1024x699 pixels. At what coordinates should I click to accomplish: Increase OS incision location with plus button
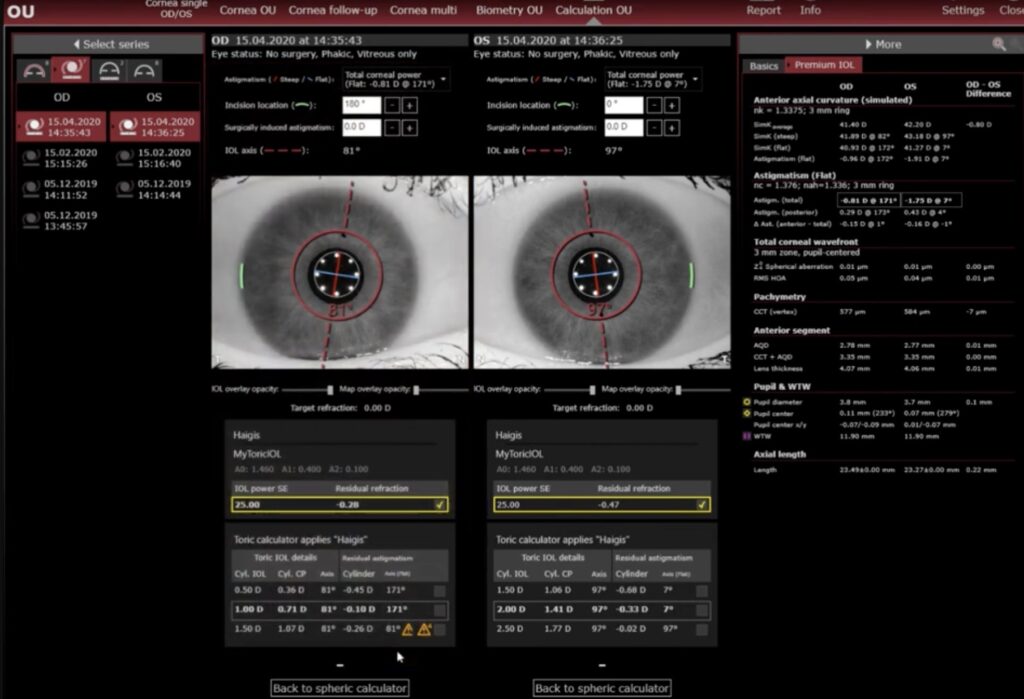tap(672, 105)
